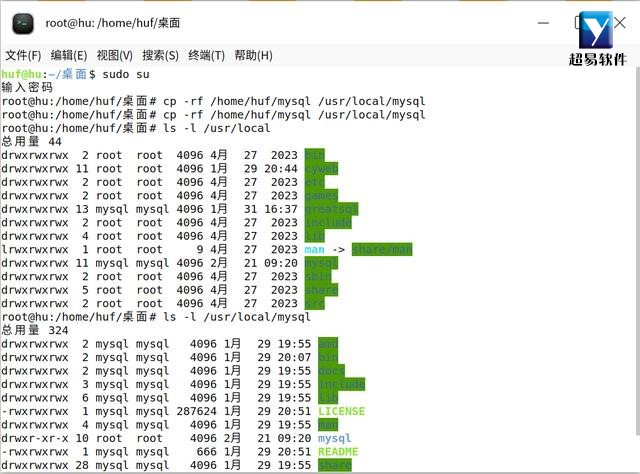Minimize the terminal window
Screen dimensions: 640x474
(x=543, y=23)
